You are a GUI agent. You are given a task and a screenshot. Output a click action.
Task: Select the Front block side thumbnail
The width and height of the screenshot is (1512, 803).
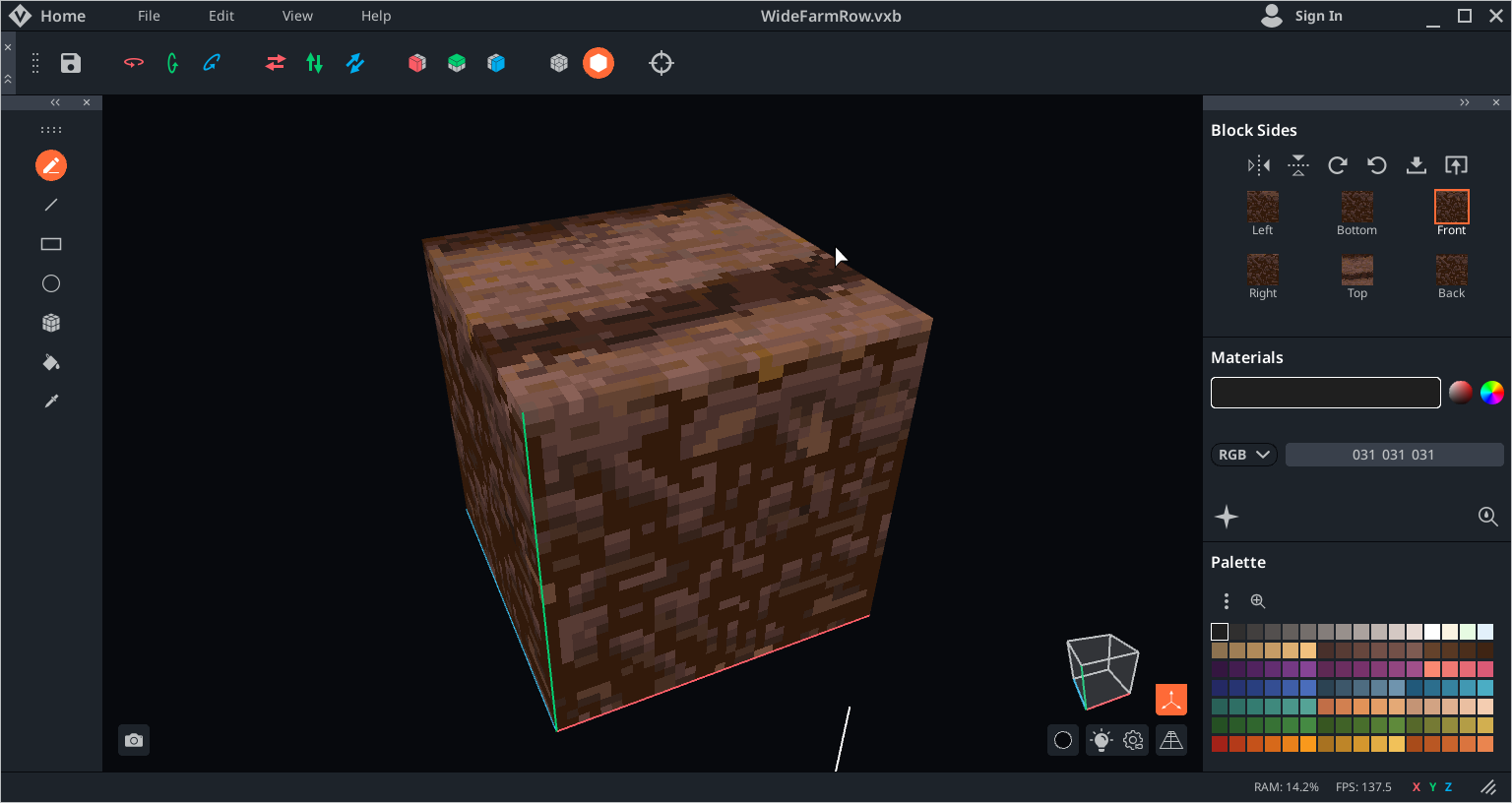(1452, 207)
